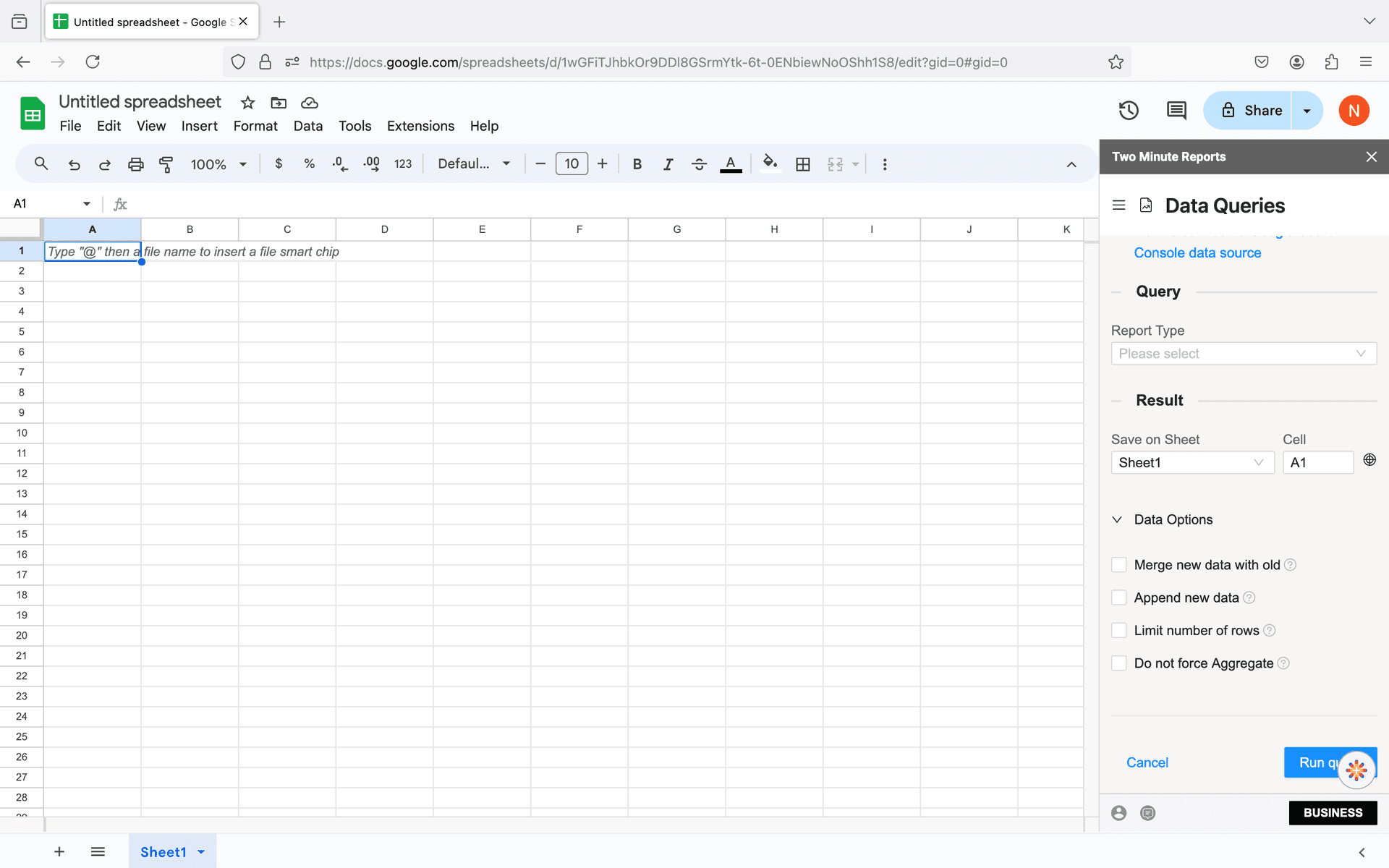This screenshot has height=868, width=1389.
Task: Open the Report Type dropdown
Action: pyautogui.click(x=1243, y=353)
